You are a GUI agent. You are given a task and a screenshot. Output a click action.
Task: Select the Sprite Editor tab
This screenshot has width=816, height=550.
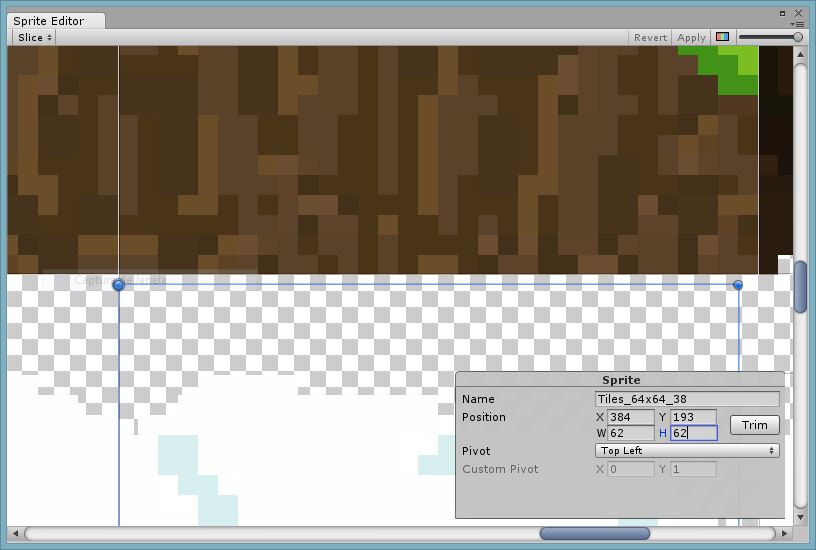coord(48,21)
